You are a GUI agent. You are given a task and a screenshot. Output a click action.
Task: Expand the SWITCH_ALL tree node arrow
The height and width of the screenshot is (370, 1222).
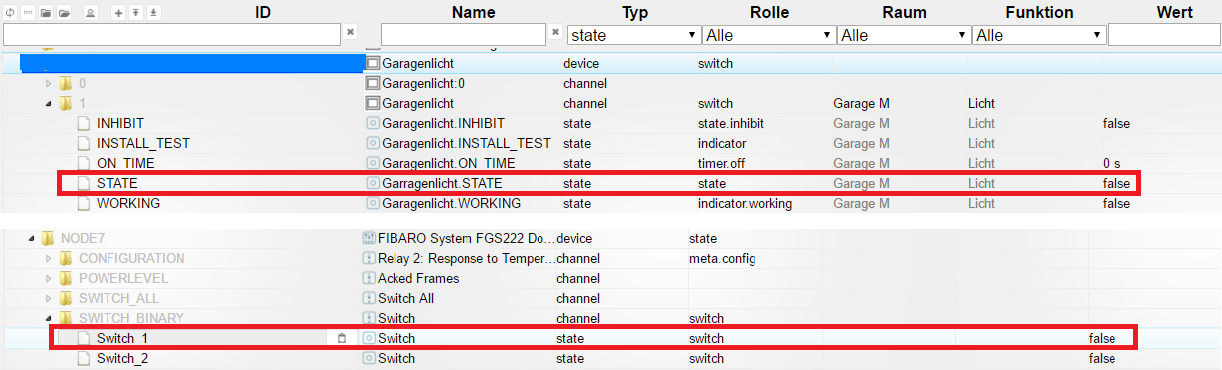point(48,298)
